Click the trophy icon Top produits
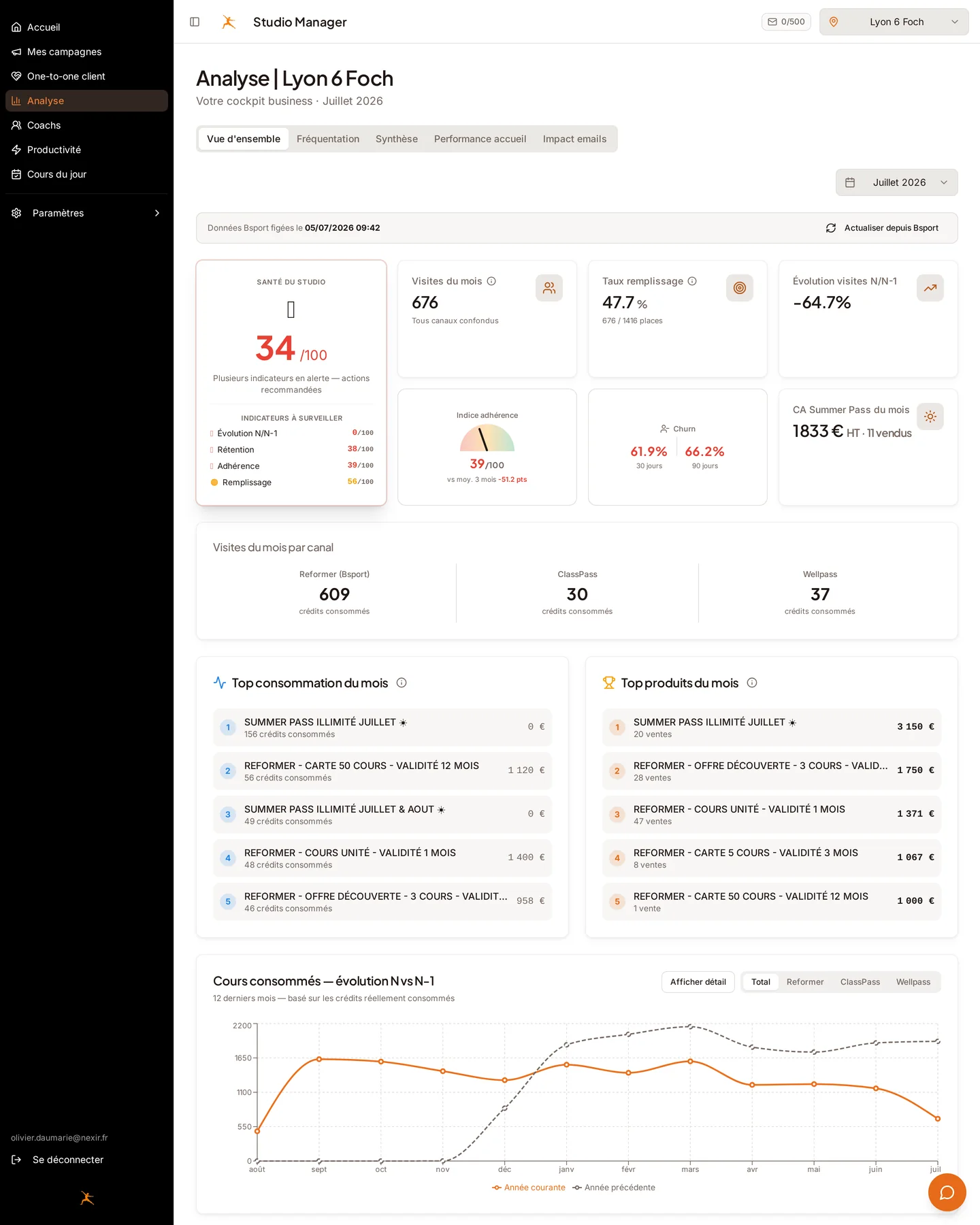Viewport: 980px width, 1225px height. [609, 683]
